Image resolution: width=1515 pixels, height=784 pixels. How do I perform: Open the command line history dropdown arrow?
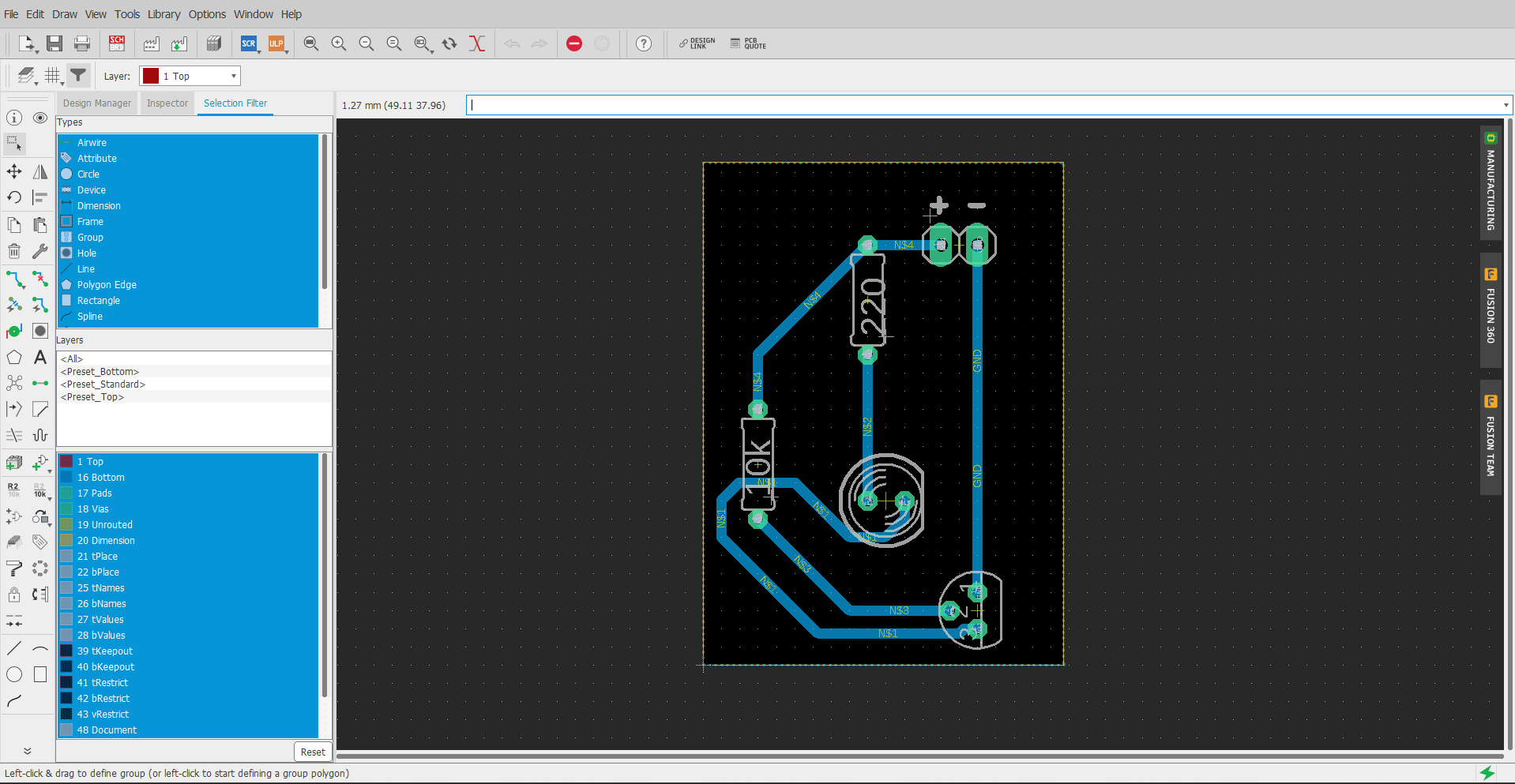(1506, 105)
